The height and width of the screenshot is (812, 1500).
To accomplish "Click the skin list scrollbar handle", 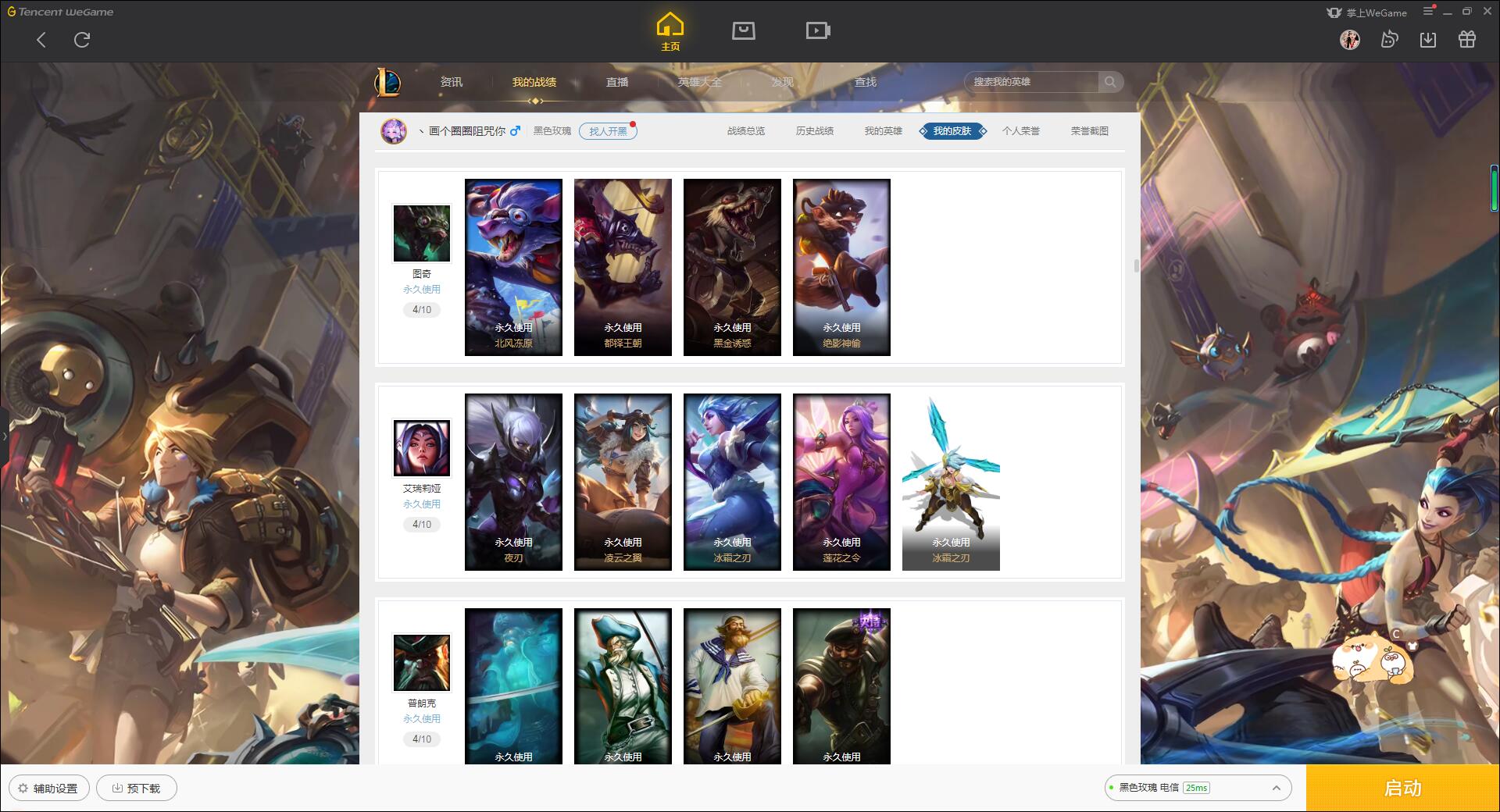I will pyautogui.click(x=1136, y=265).
